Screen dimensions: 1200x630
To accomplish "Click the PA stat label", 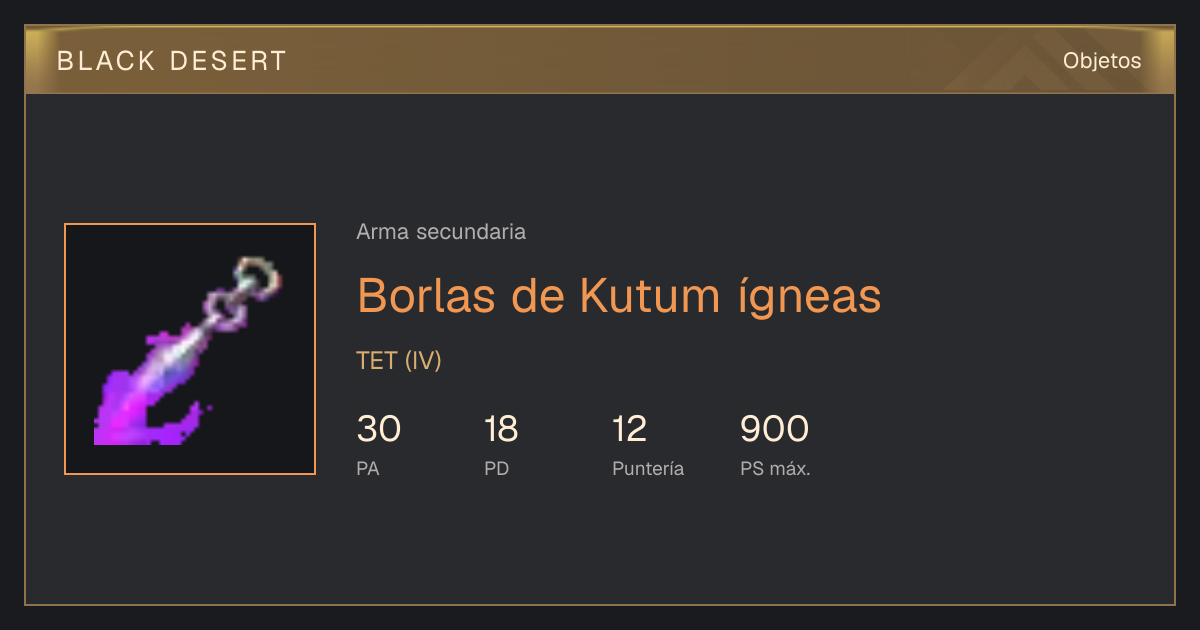I will click(368, 468).
